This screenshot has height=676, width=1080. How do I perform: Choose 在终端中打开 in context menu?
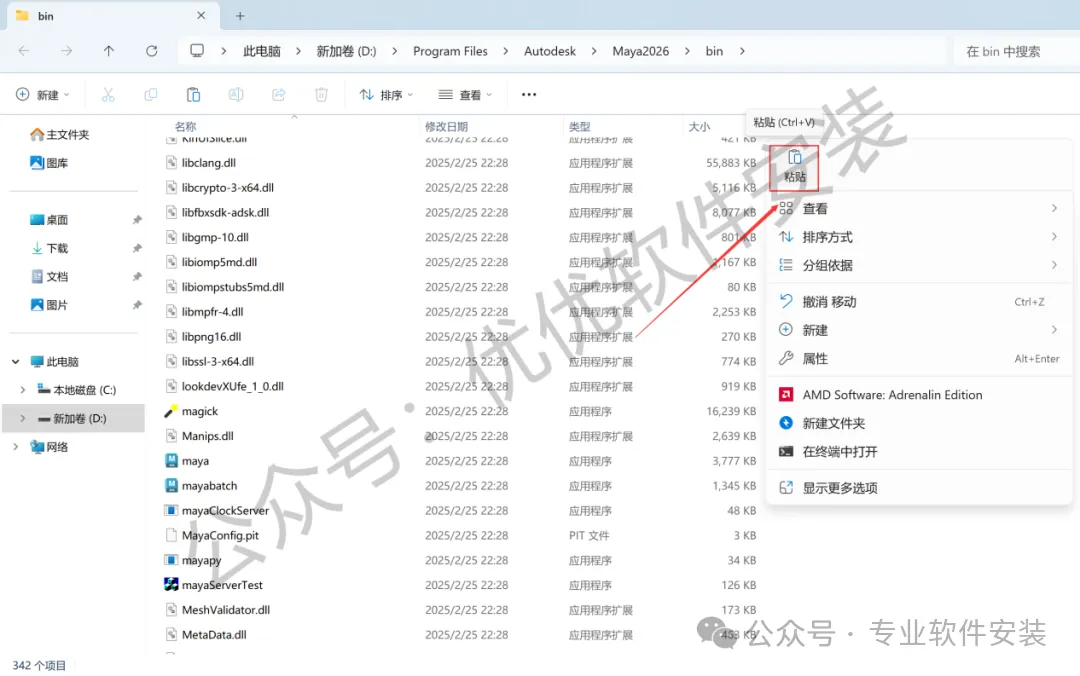920,451
